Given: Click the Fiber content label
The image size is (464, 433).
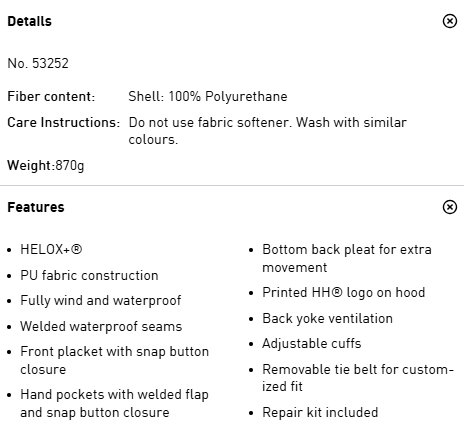Looking at the screenshot, I should 51,96.
